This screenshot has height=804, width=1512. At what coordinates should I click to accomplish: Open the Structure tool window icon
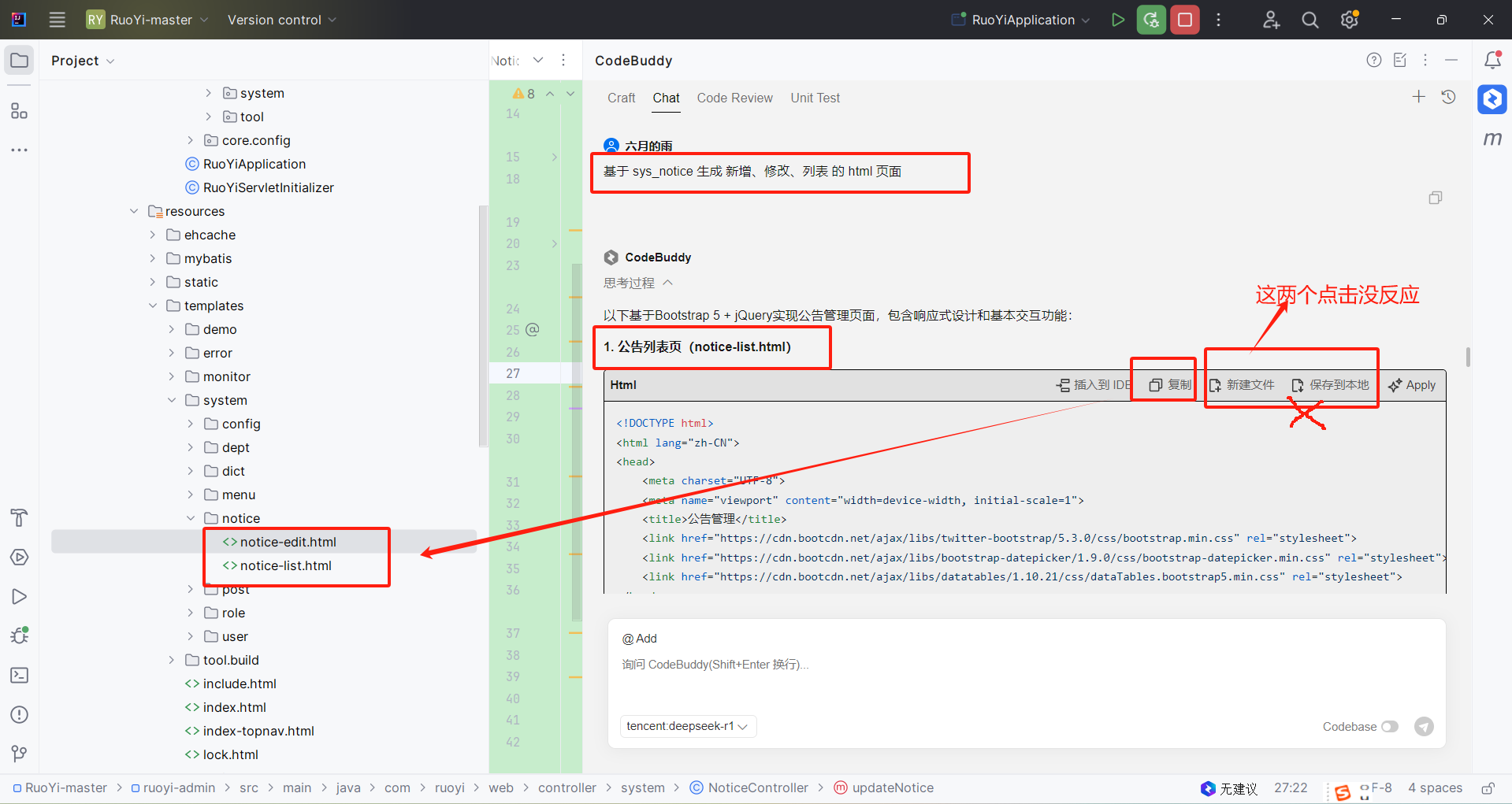click(x=20, y=111)
